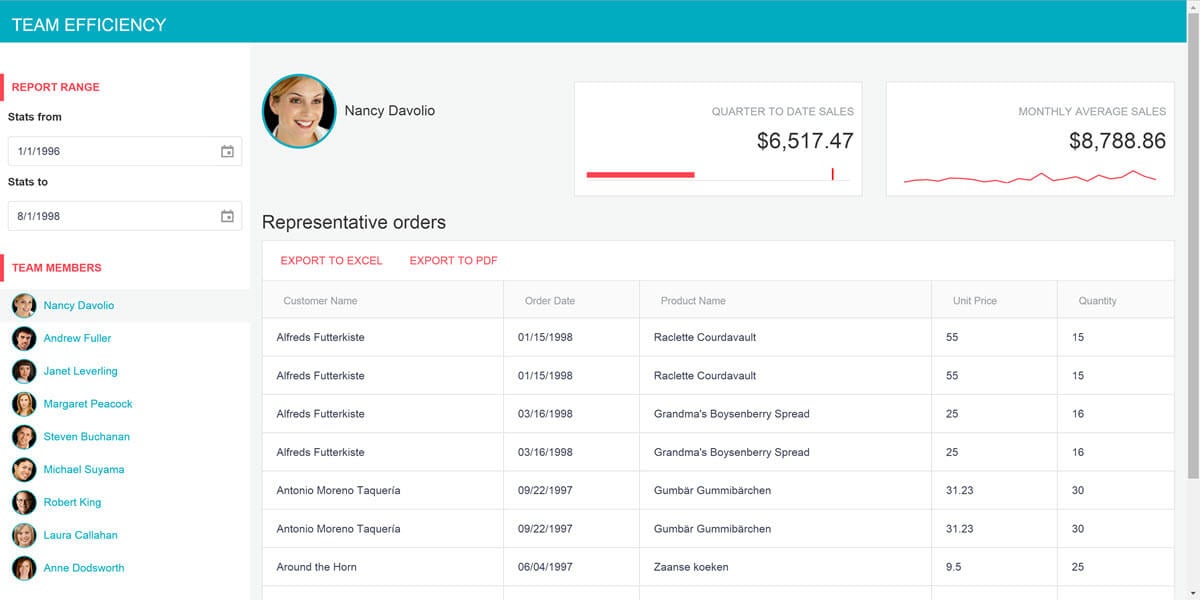Open the Stats to calendar picker
The height and width of the screenshot is (600, 1200).
coord(228,215)
